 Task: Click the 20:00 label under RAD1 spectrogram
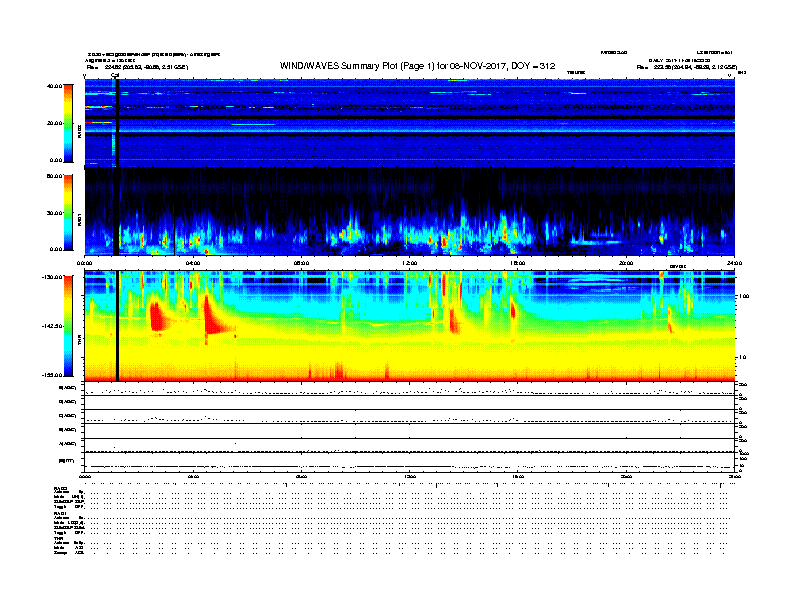point(626,263)
